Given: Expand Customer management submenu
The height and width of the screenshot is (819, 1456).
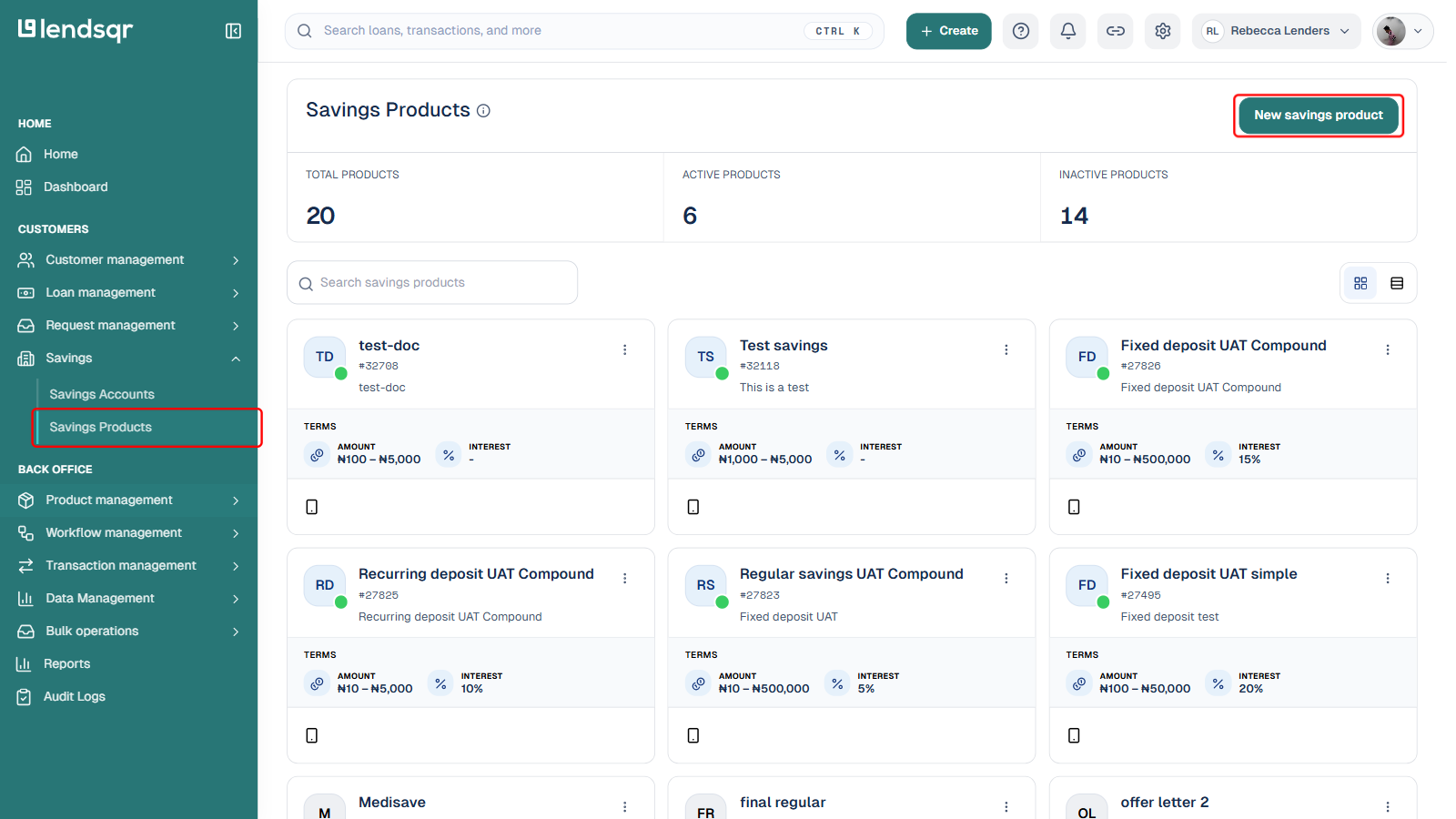Looking at the screenshot, I should [x=236, y=260].
